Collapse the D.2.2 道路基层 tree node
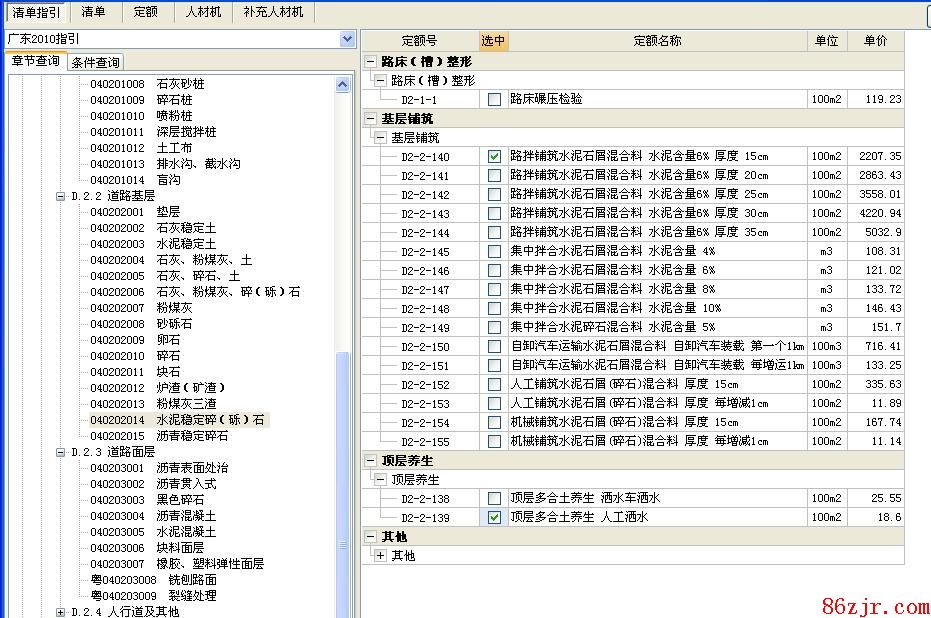 pyautogui.click(x=61, y=196)
